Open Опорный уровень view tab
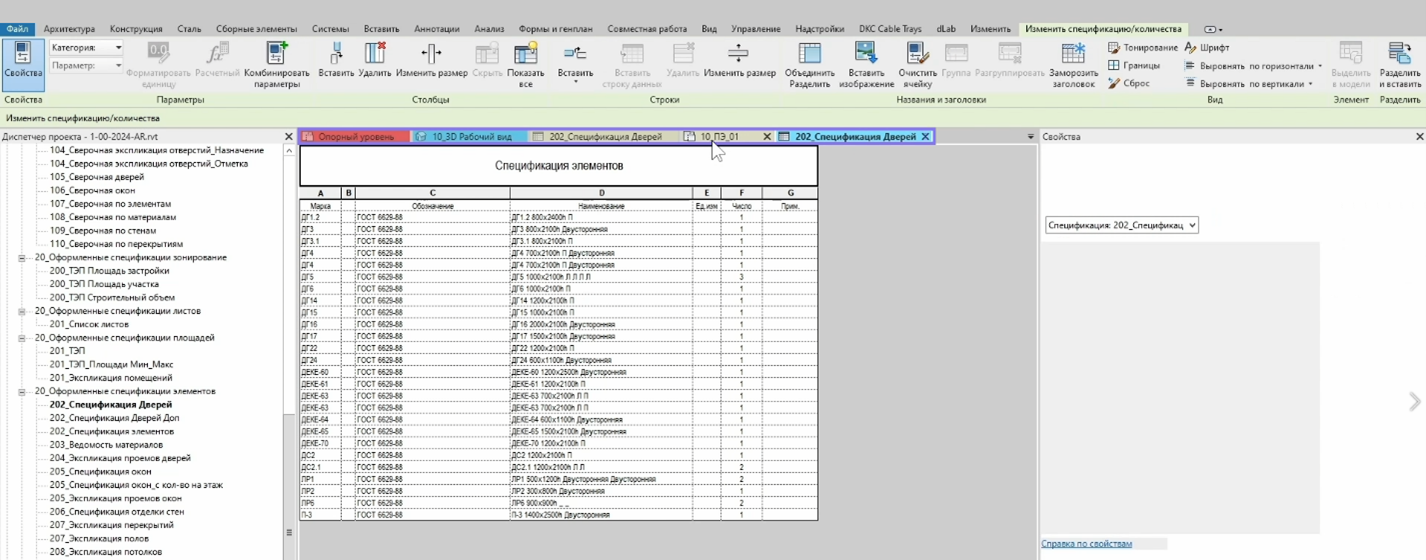 [x=355, y=137]
